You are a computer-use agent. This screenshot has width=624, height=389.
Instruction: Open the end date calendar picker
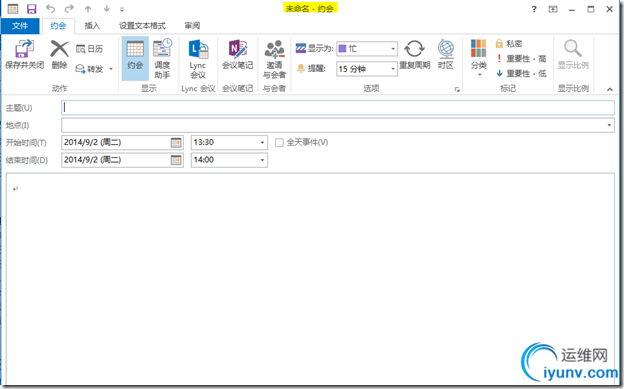tap(176, 160)
